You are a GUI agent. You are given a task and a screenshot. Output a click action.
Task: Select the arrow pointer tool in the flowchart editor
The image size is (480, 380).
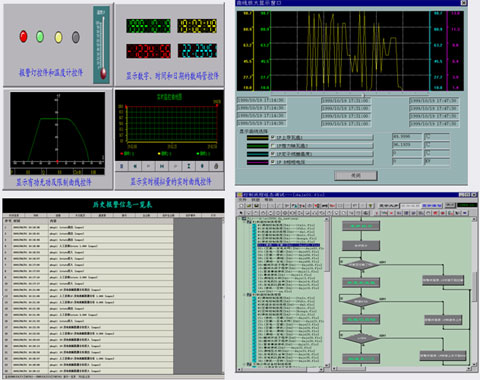click(241, 212)
